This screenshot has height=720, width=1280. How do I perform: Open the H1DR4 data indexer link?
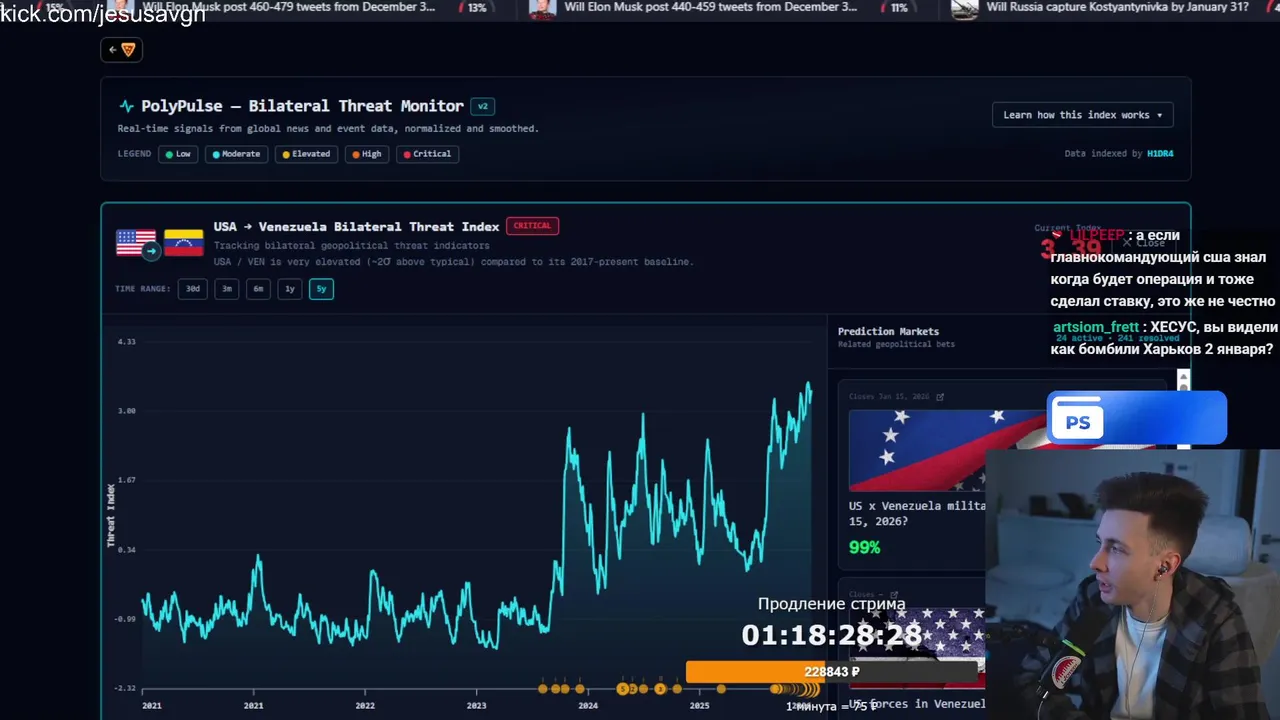(1160, 154)
